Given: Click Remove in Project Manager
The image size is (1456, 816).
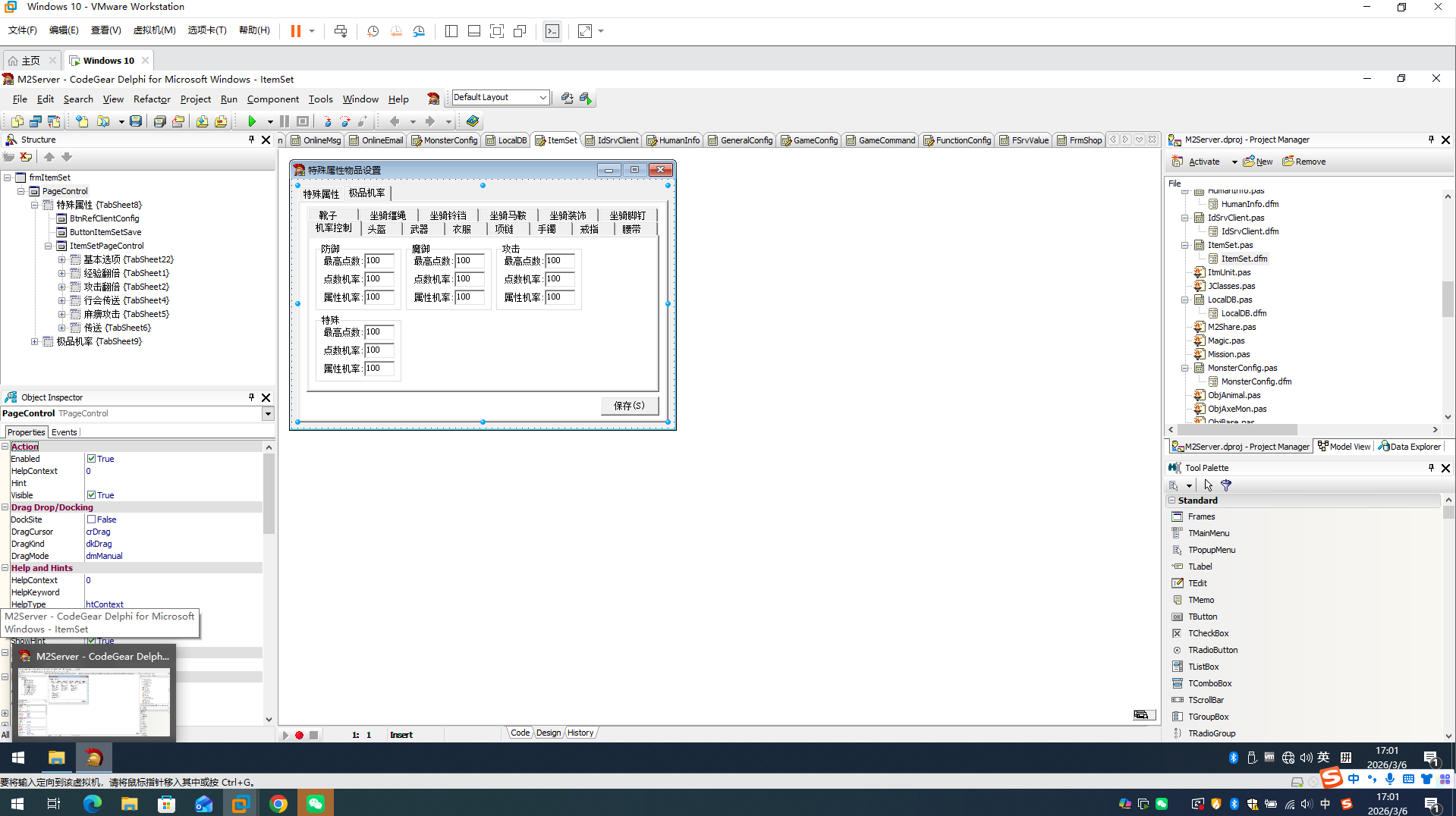Looking at the screenshot, I should click(1304, 162).
